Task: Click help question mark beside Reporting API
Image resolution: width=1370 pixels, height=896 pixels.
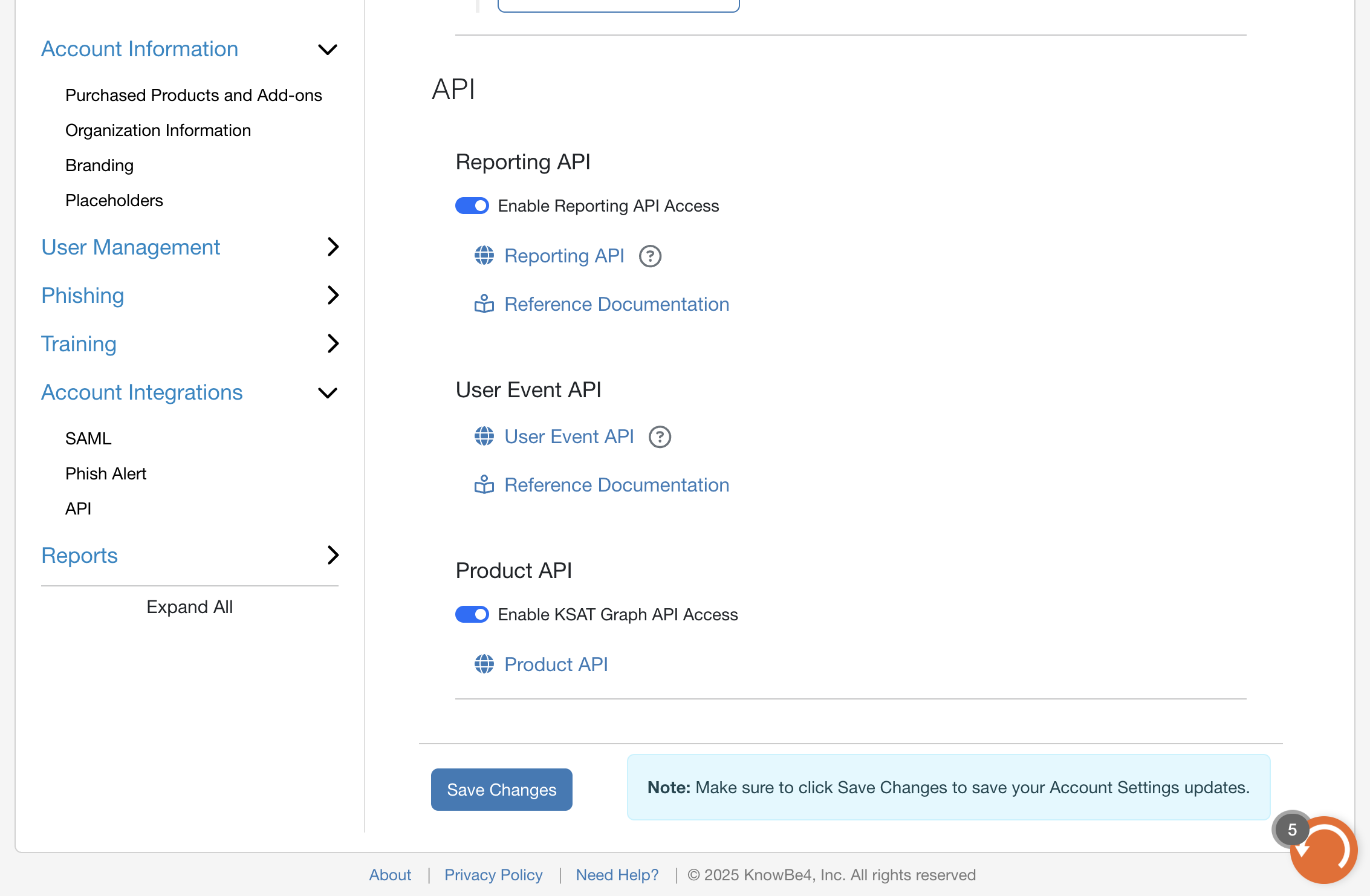Action: pos(650,256)
